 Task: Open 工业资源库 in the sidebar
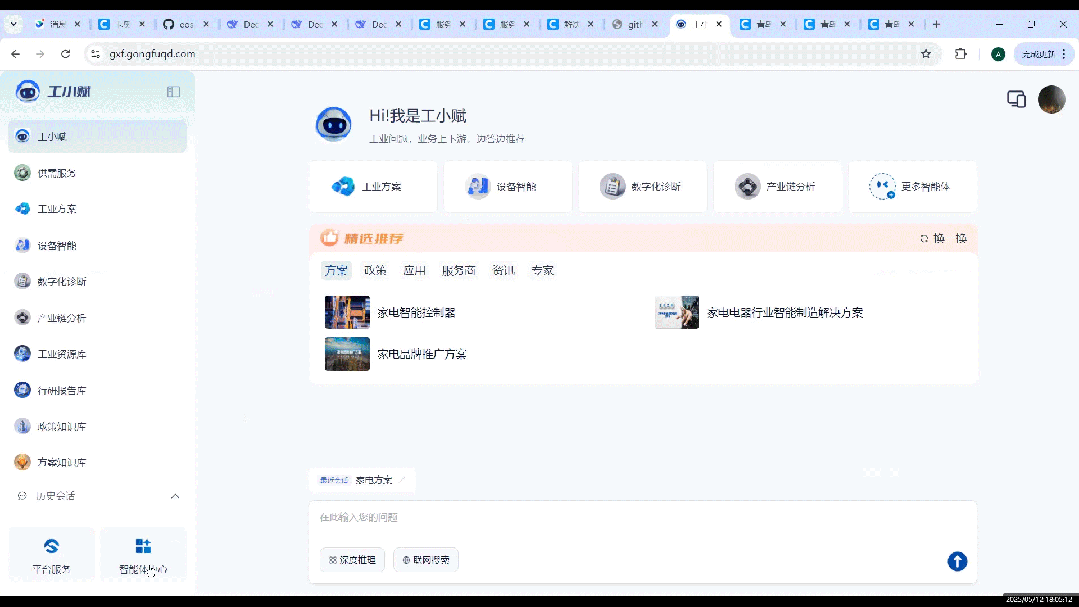click(97, 354)
